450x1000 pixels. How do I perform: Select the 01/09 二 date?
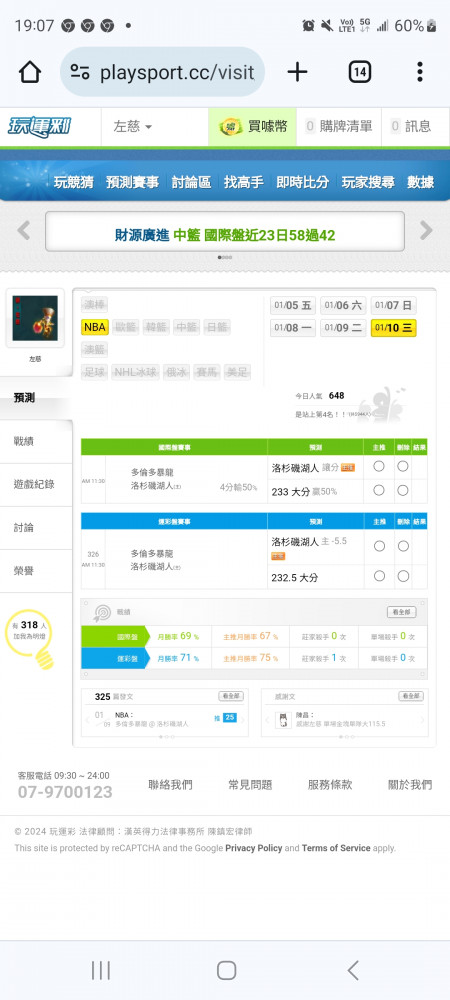(343, 328)
